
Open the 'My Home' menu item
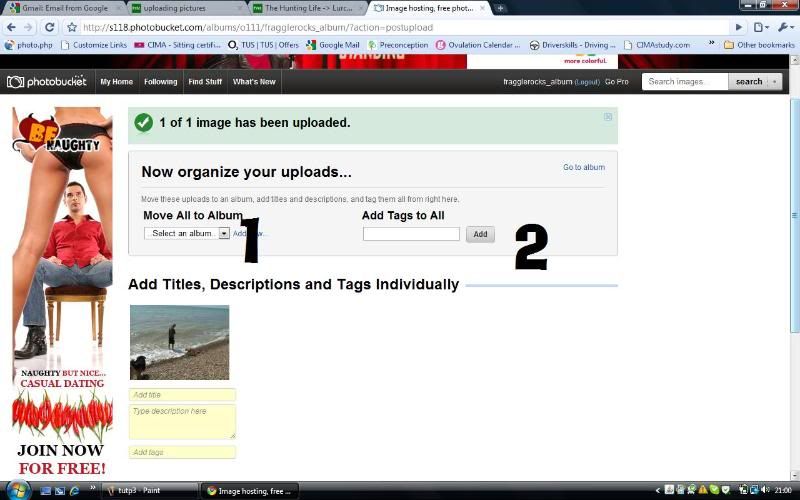(x=116, y=82)
